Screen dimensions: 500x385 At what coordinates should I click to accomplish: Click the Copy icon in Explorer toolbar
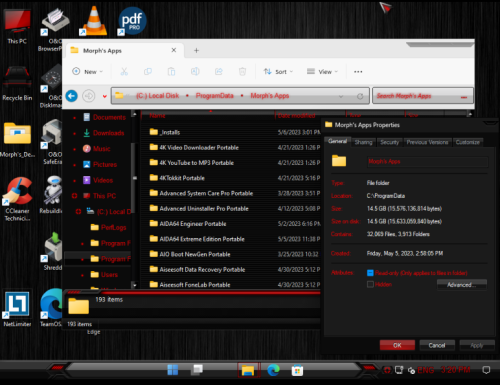click(x=148, y=71)
